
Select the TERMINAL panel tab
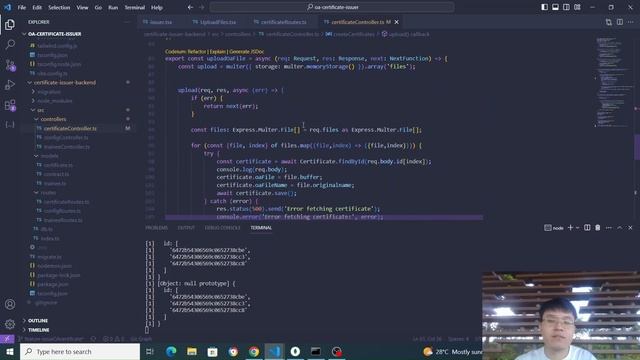pos(261,228)
